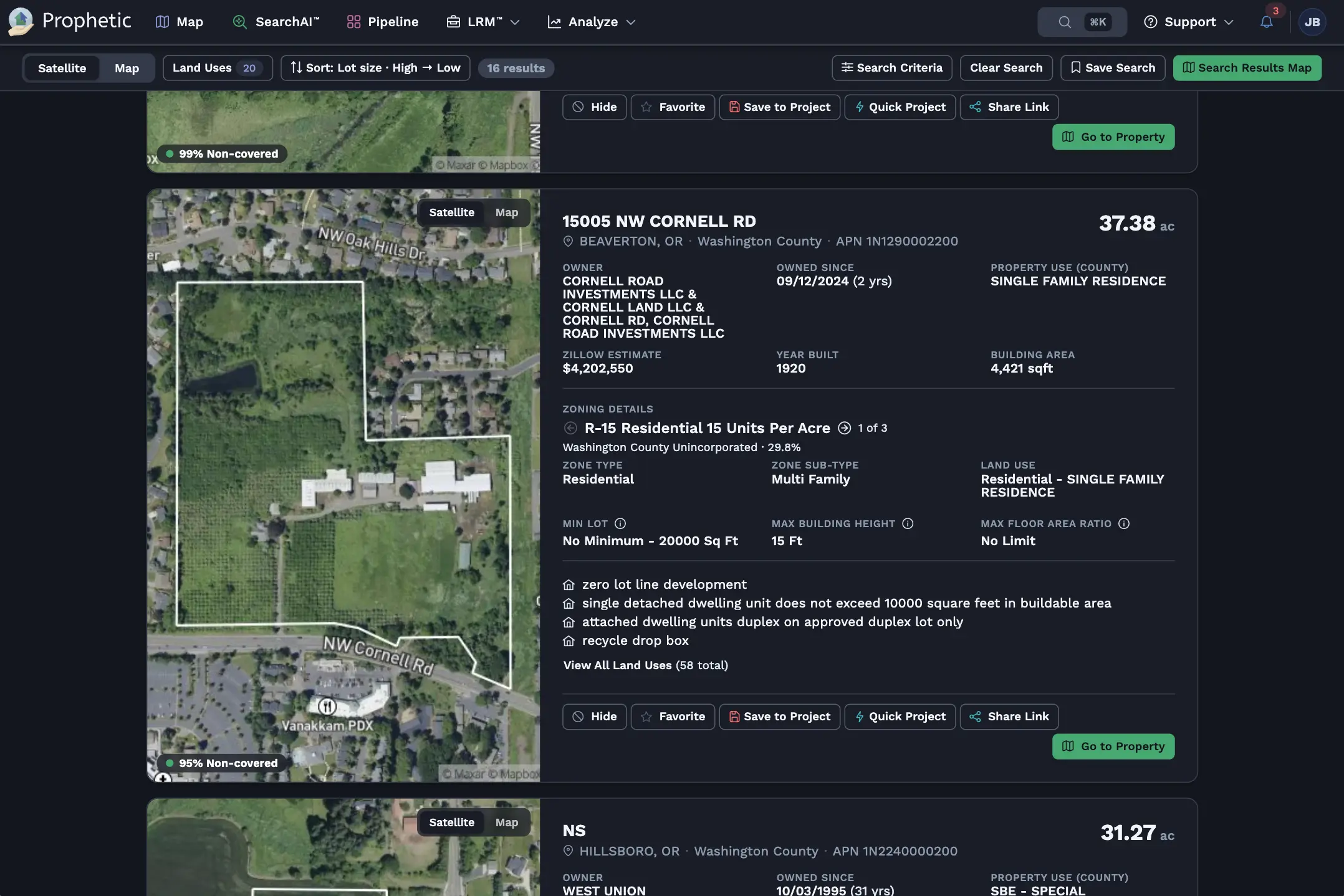Screen dimensions: 1344x896
Task: Click location pin beside HILLSBORO, OR
Action: (568, 851)
